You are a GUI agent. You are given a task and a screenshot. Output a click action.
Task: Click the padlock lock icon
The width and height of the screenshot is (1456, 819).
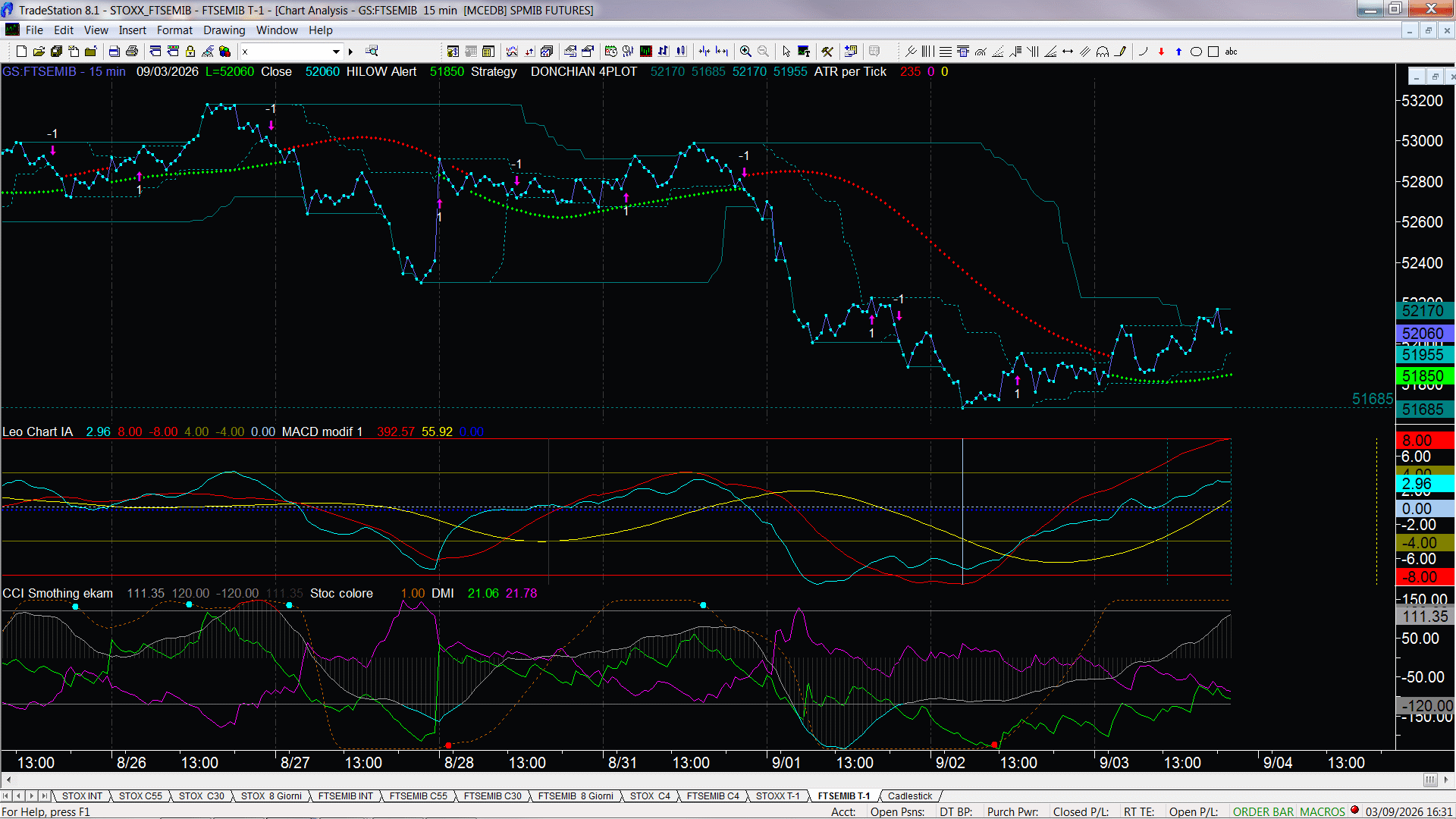(x=190, y=52)
